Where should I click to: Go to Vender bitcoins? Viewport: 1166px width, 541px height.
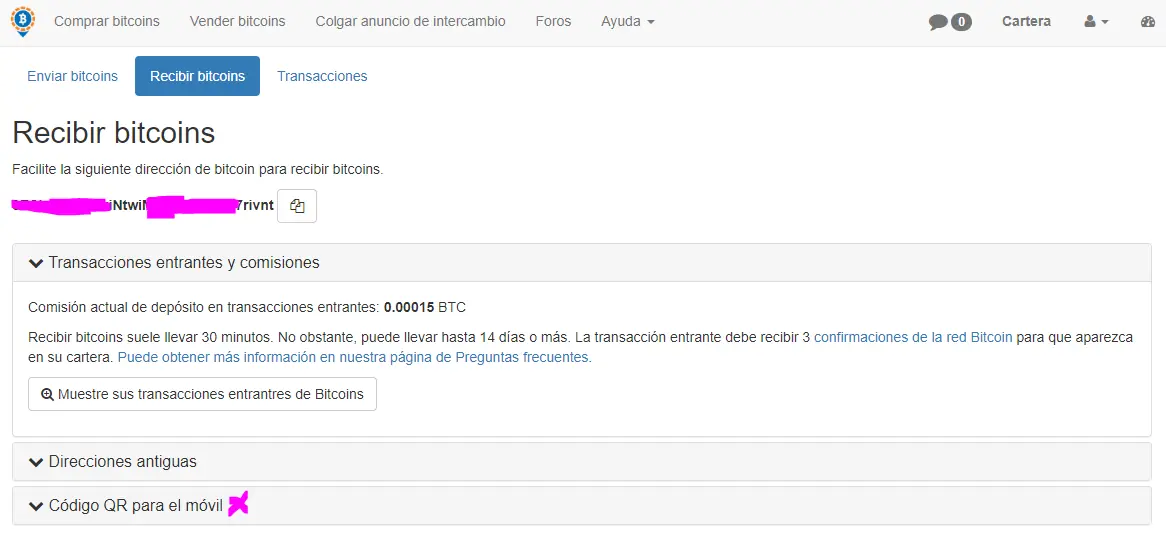(237, 22)
